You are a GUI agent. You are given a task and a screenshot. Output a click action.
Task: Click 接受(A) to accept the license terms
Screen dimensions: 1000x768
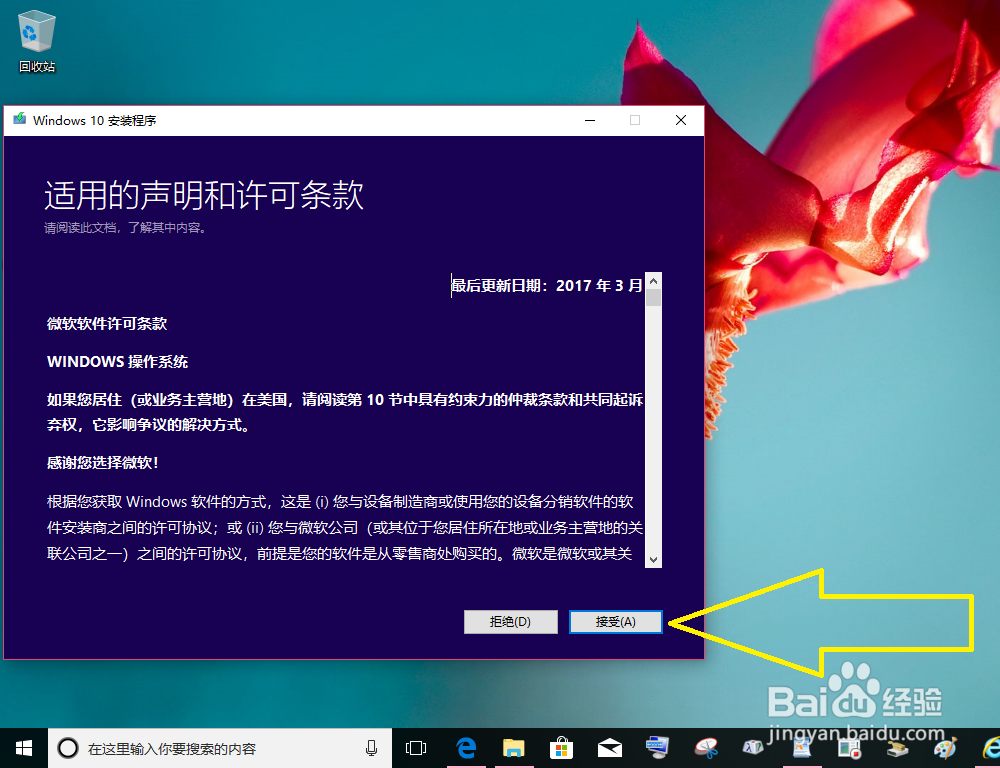(x=615, y=621)
